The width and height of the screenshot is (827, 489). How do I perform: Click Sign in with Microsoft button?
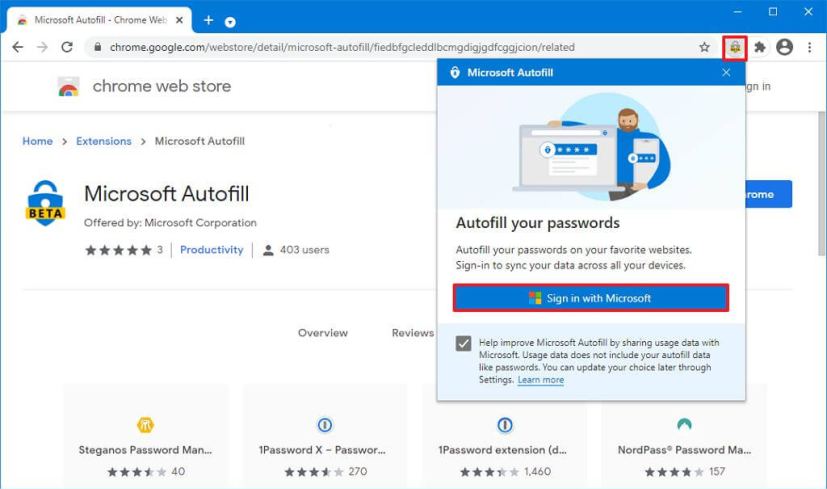pos(591,298)
